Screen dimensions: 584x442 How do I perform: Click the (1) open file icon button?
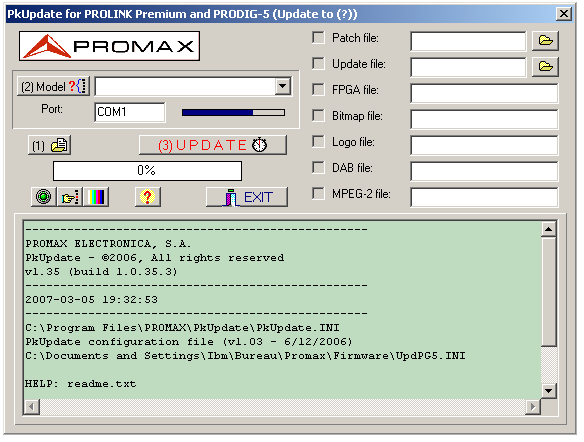[x=49, y=145]
